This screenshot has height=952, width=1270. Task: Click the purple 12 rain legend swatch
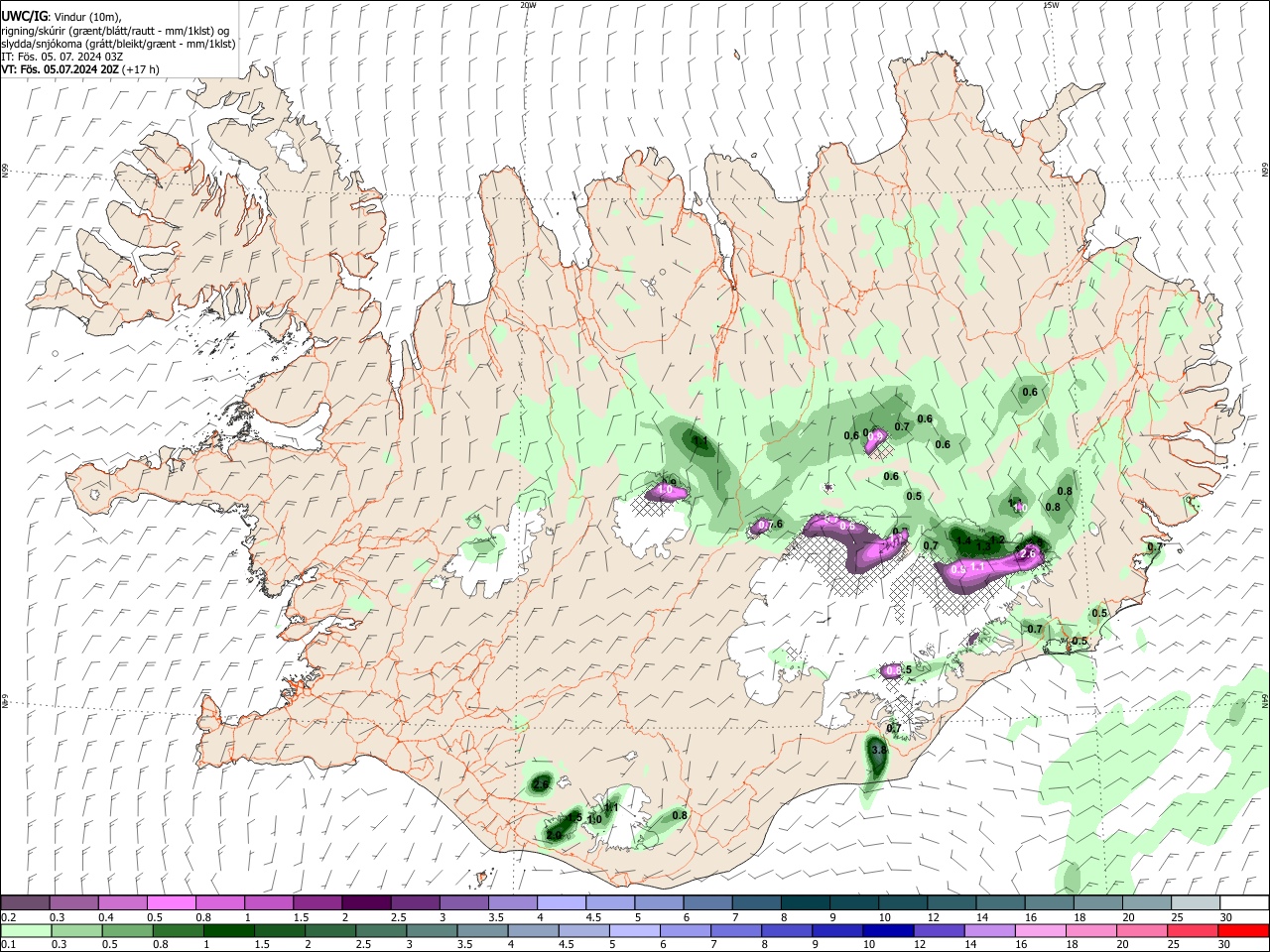pos(939,930)
